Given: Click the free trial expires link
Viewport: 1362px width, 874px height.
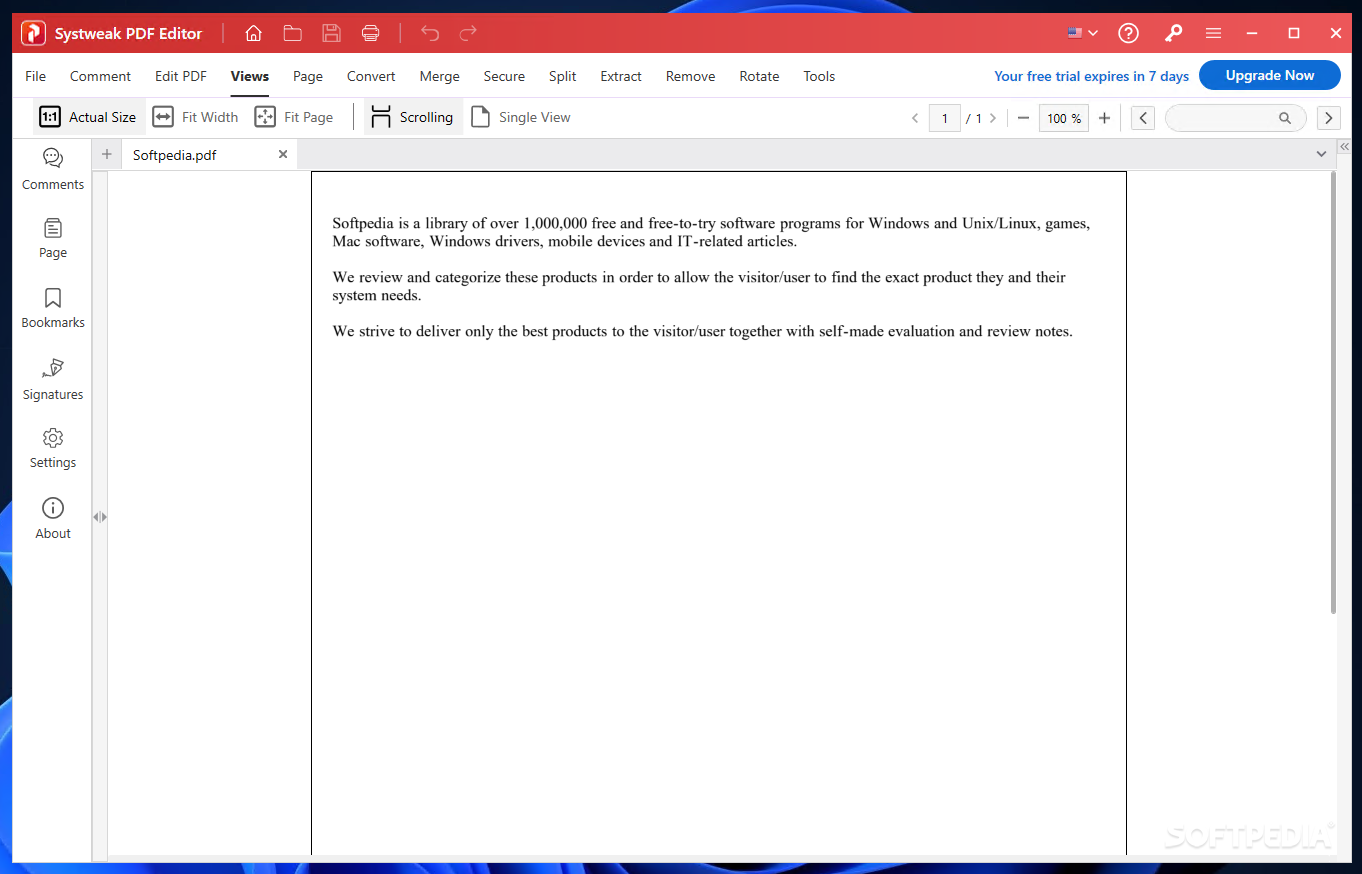Looking at the screenshot, I should click(x=1091, y=76).
